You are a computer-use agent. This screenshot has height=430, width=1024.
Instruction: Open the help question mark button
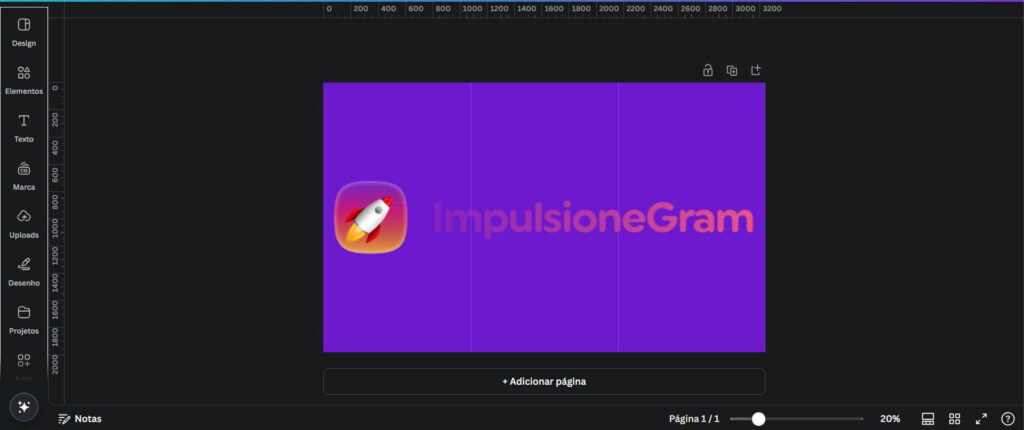click(1008, 419)
